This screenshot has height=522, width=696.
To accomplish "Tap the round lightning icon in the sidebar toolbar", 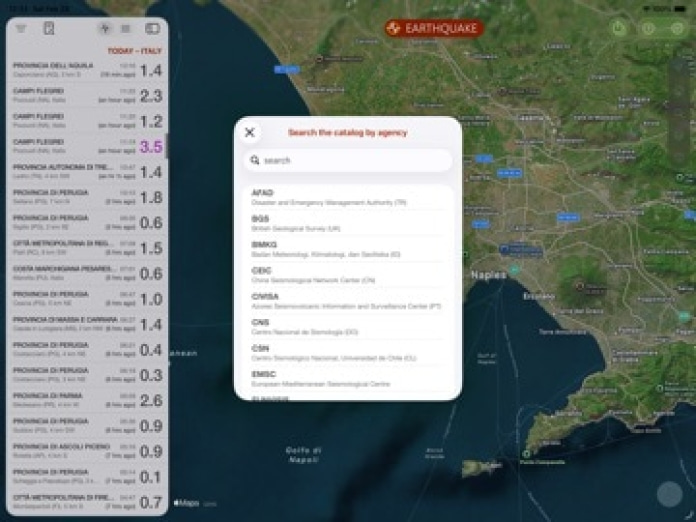I will click(105, 29).
